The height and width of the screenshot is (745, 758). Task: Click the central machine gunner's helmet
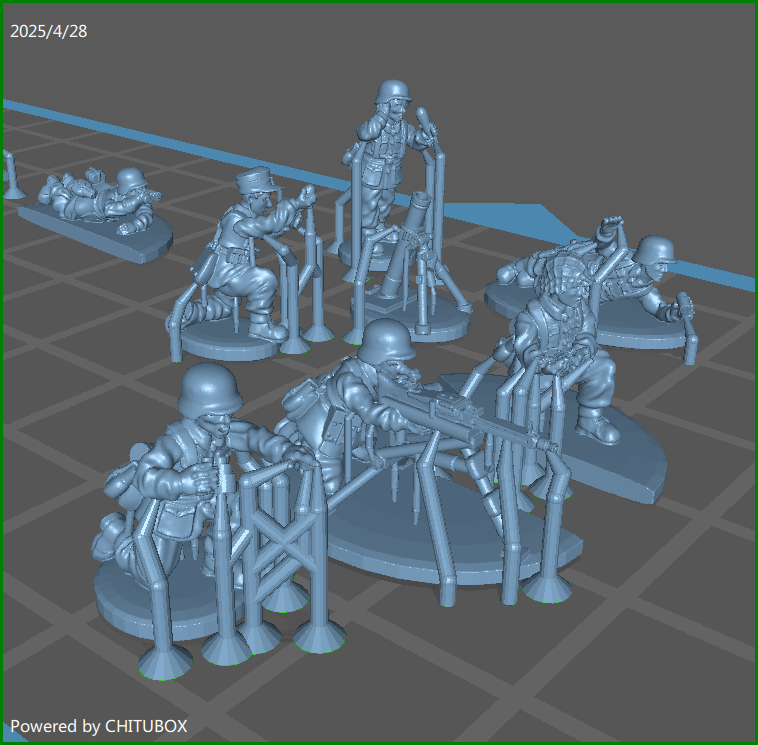[386, 343]
